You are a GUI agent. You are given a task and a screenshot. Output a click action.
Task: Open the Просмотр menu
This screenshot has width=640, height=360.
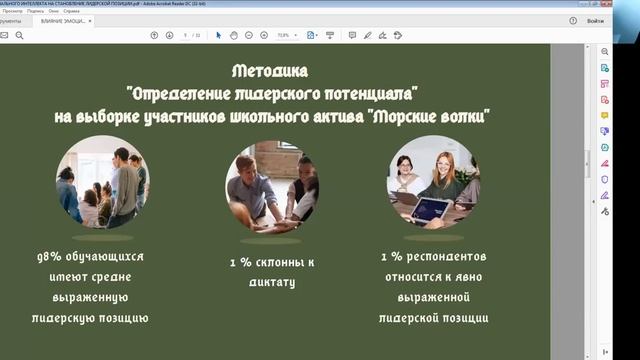click(x=12, y=11)
